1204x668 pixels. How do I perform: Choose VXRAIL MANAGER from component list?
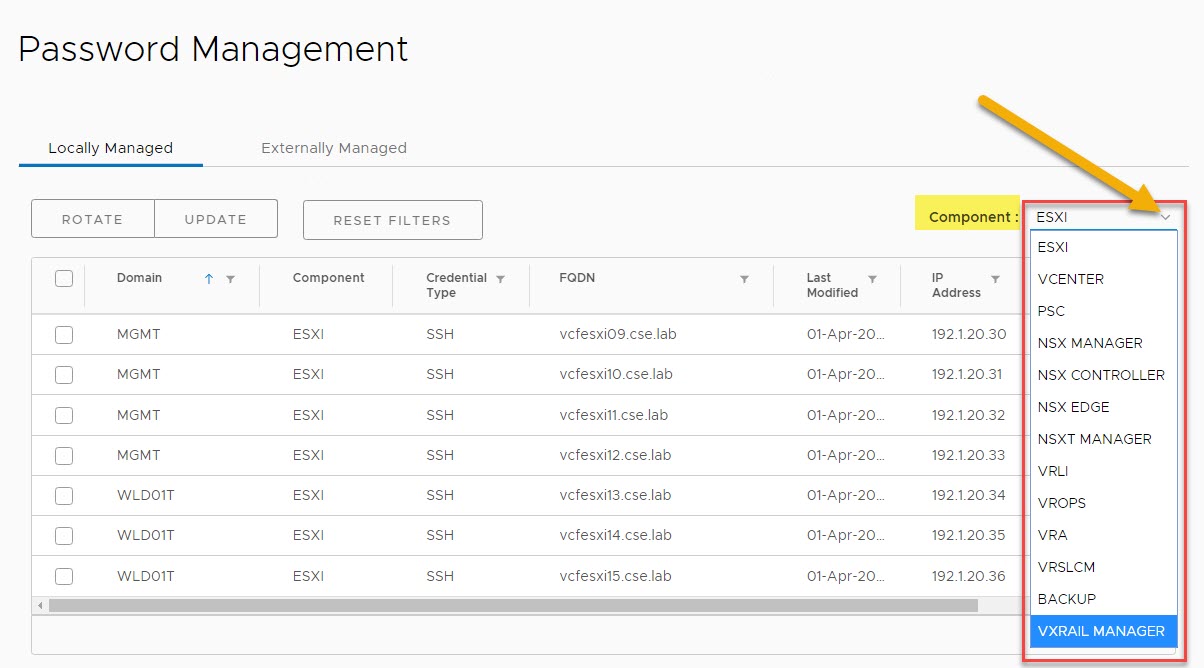pos(1101,631)
